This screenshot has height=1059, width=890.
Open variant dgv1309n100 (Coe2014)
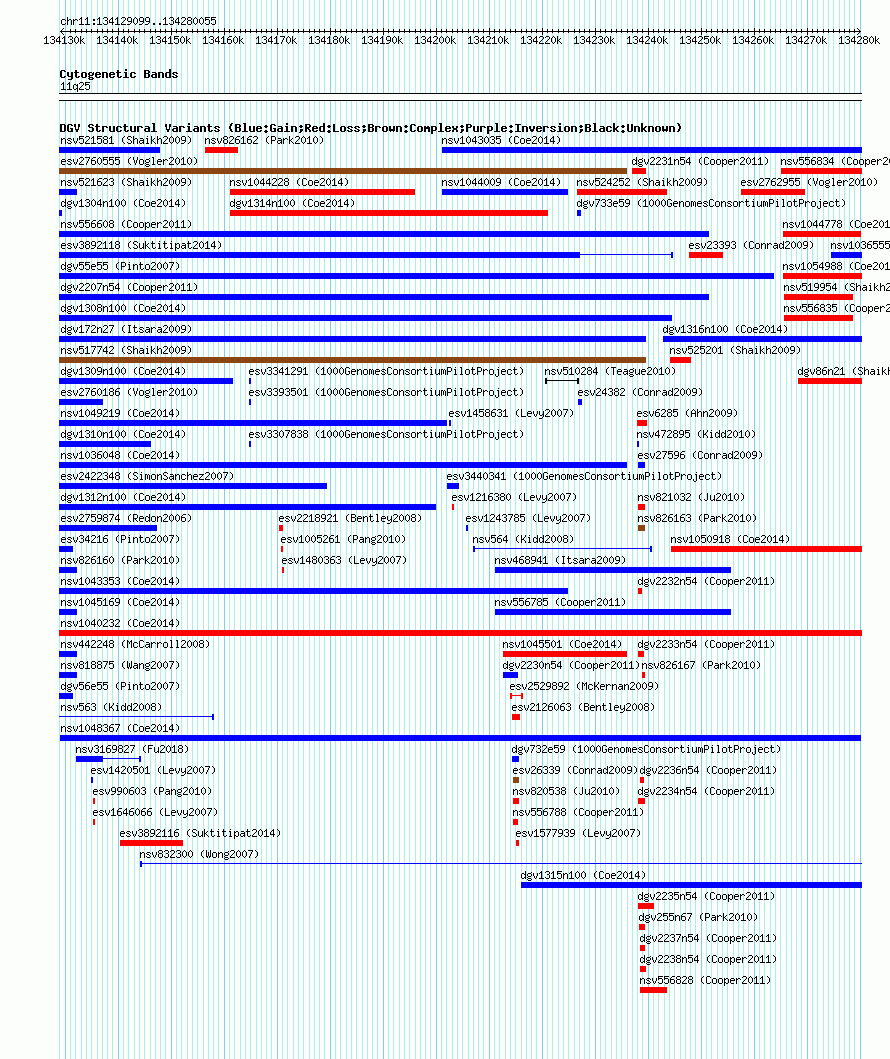tap(123, 371)
